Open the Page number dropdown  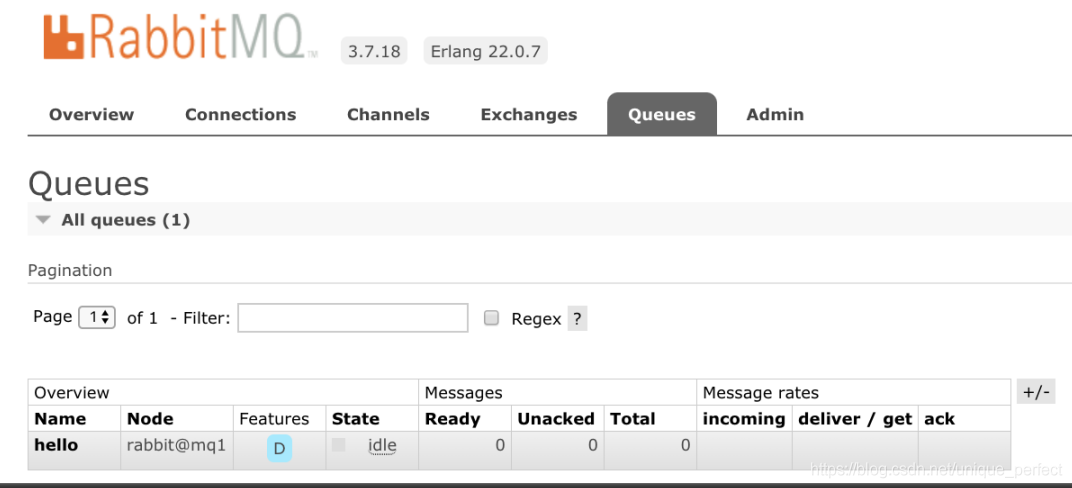click(97, 317)
